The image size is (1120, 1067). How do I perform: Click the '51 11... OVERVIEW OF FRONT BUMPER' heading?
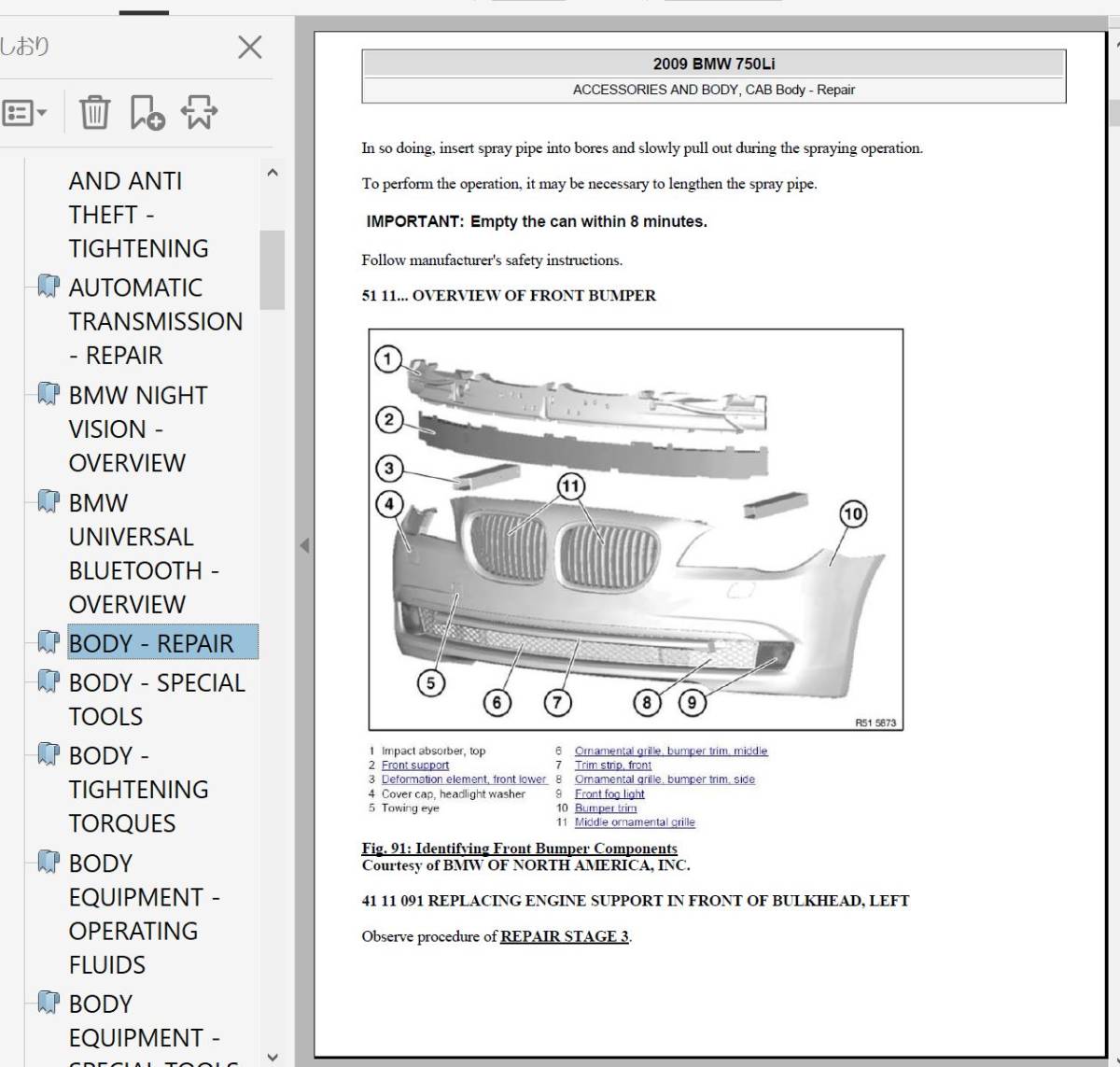click(x=509, y=296)
